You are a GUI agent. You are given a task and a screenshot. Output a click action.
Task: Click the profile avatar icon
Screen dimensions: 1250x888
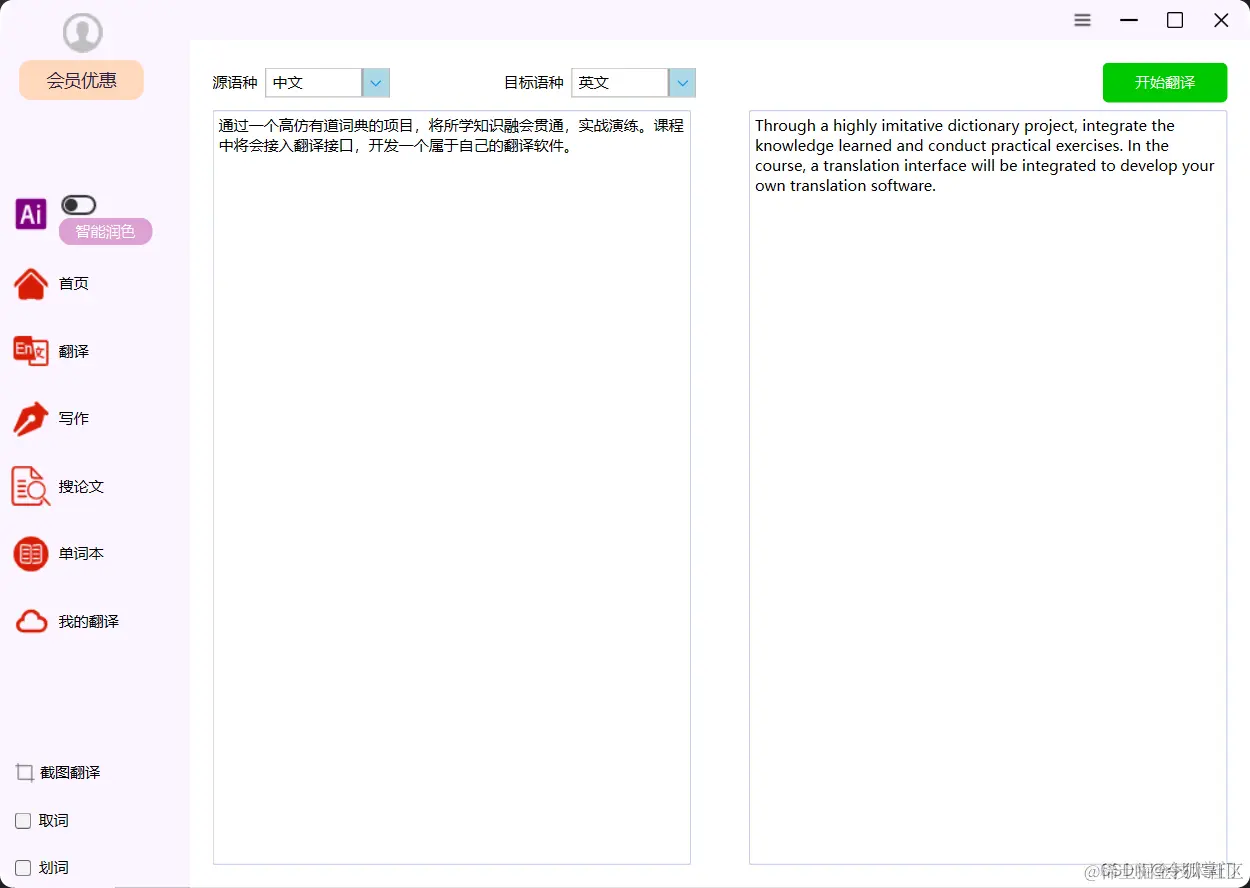click(x=82, y=31)
